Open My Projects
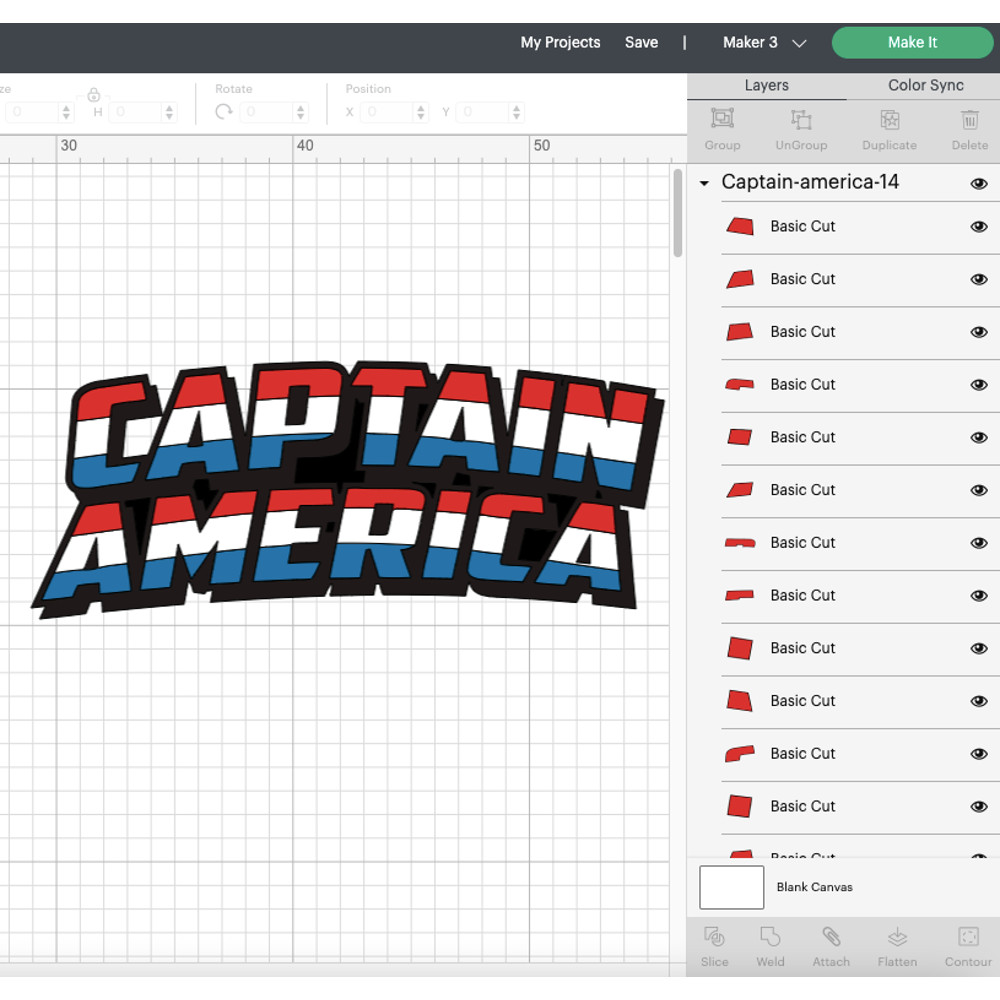This screenshot has width=1000, height=1000. (560, 42)
